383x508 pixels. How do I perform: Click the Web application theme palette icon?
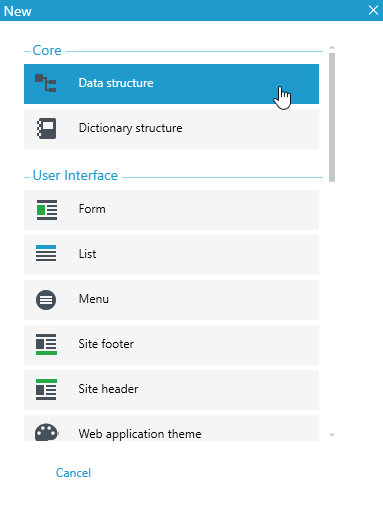coord(46,432)
